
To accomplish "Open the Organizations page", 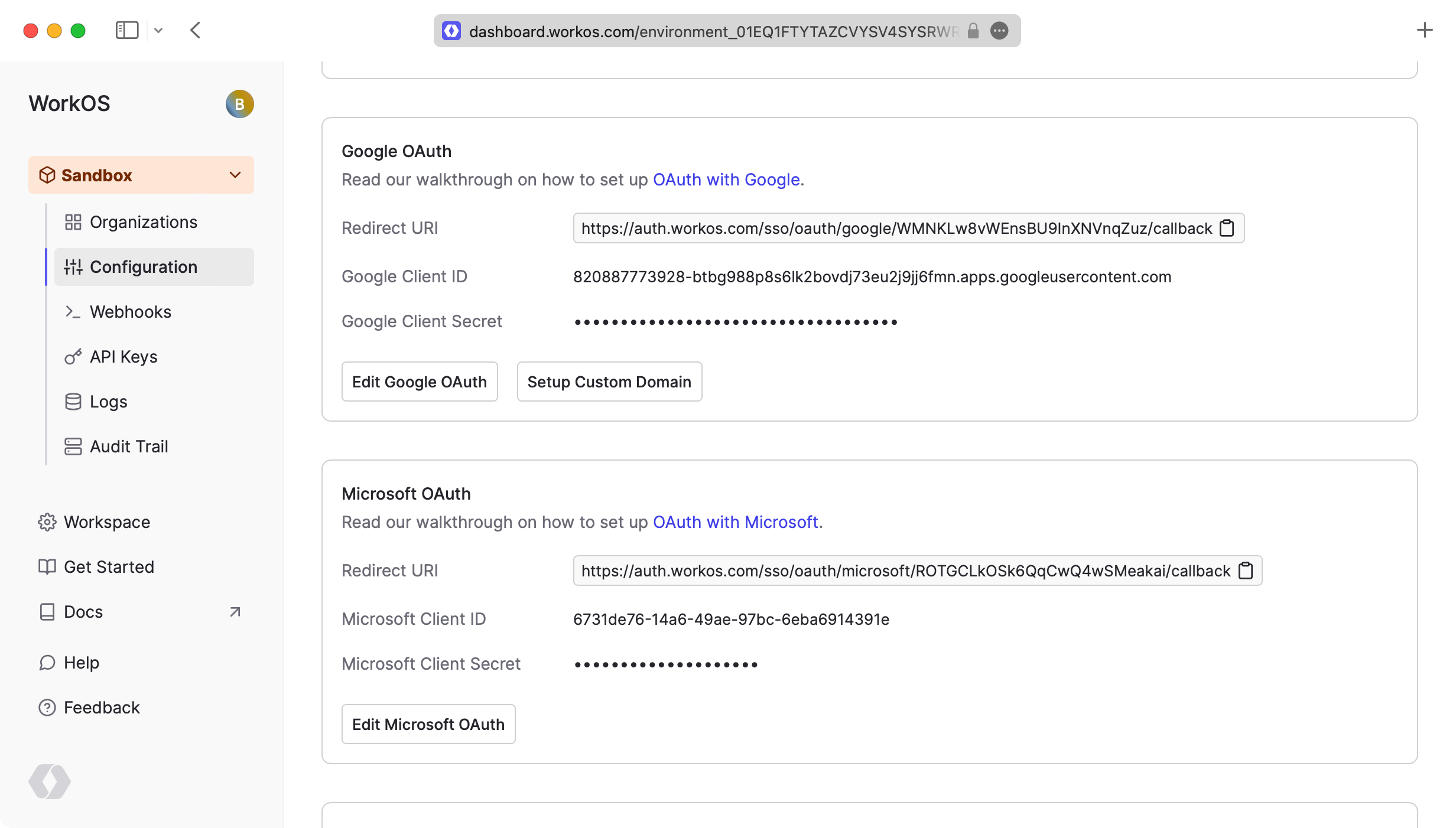I will 143,222.
